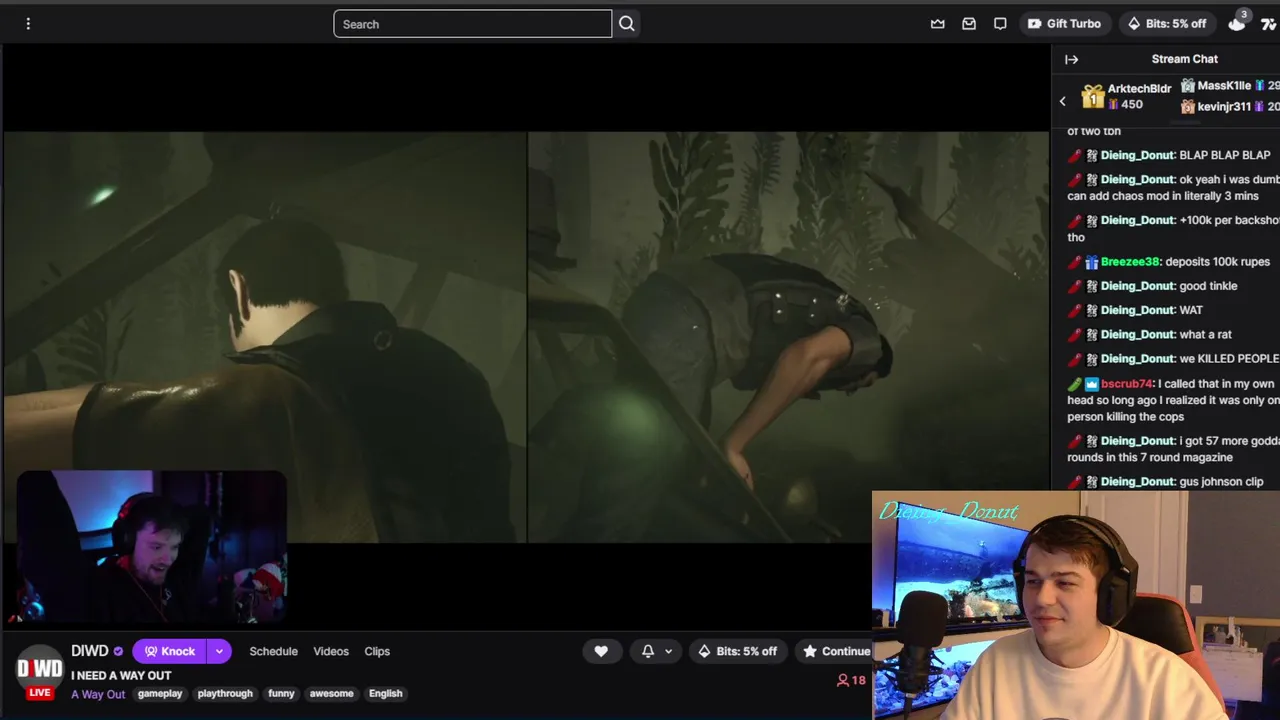Click the rank 2 gift icon beside MassK1lle

[1188, 86]
